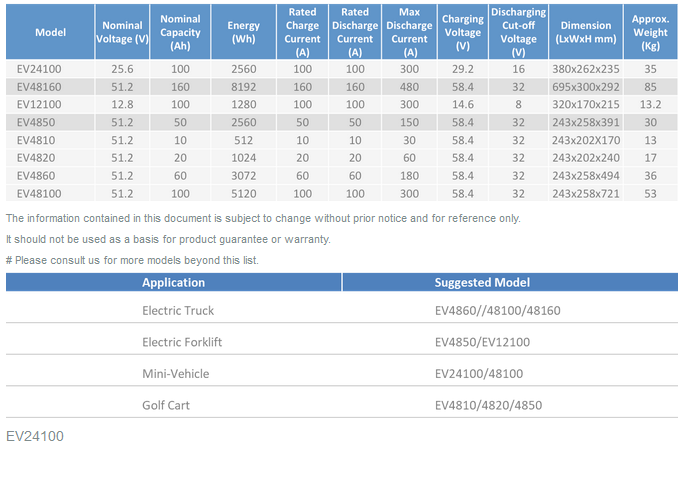Viewport: 681px width, 478px height.
Task: Click the Application header in second table
Action: click(174, 282)
